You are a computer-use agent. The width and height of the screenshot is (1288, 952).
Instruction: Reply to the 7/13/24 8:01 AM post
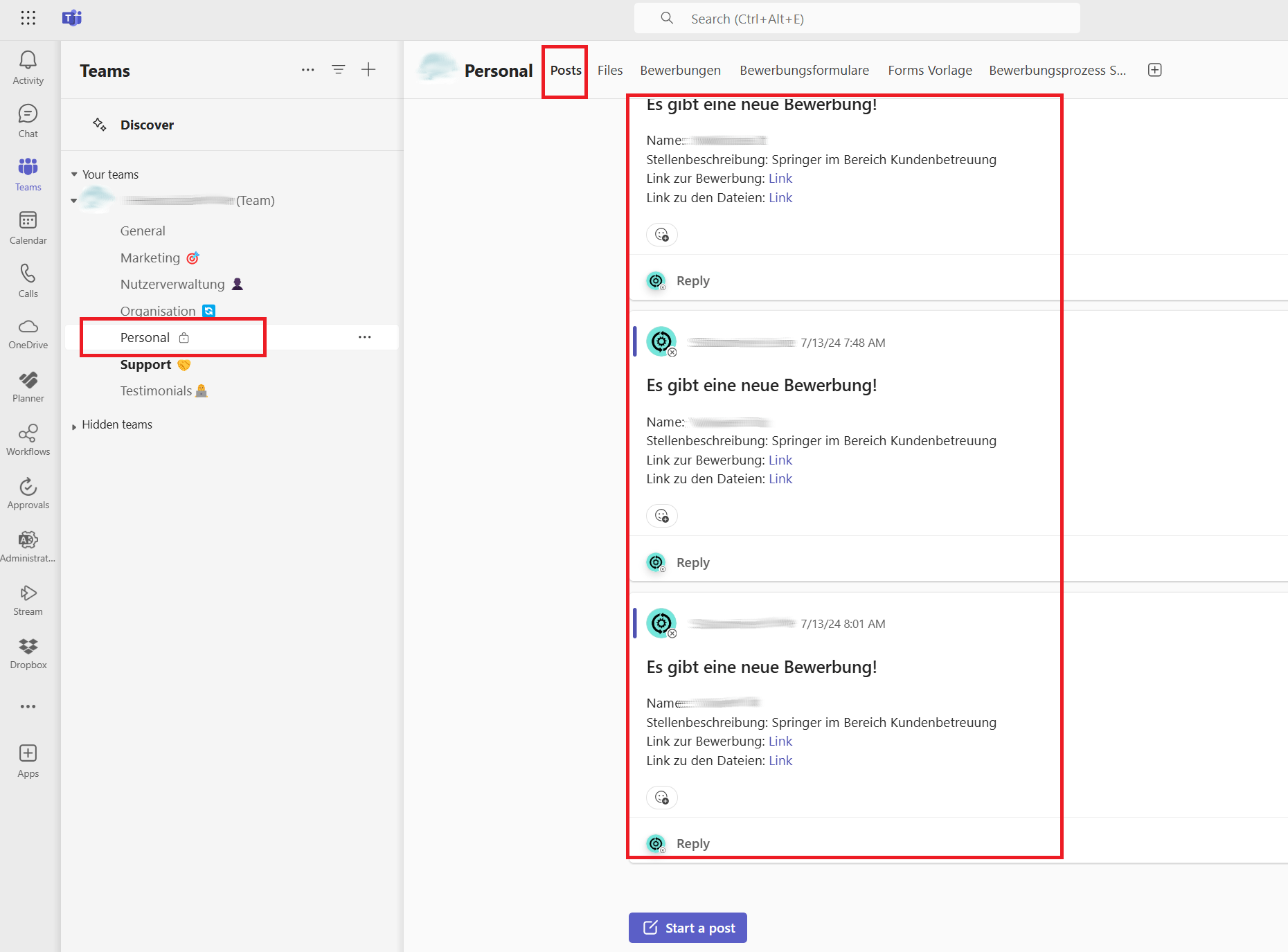(692, 843)
